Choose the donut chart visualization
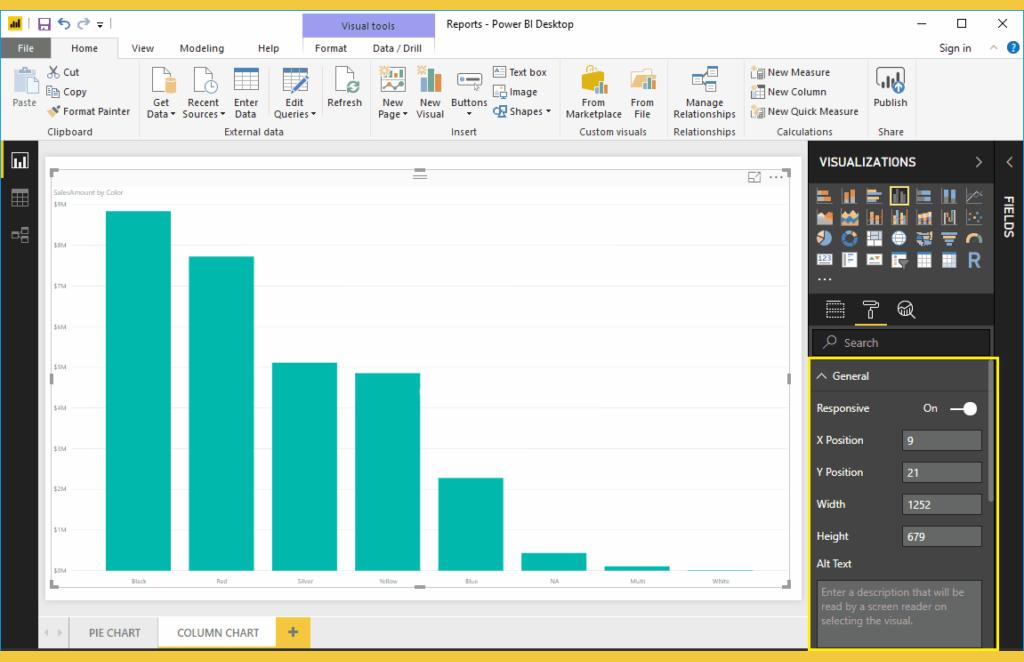The image size is (1024, 662). (x=849, y=238)
